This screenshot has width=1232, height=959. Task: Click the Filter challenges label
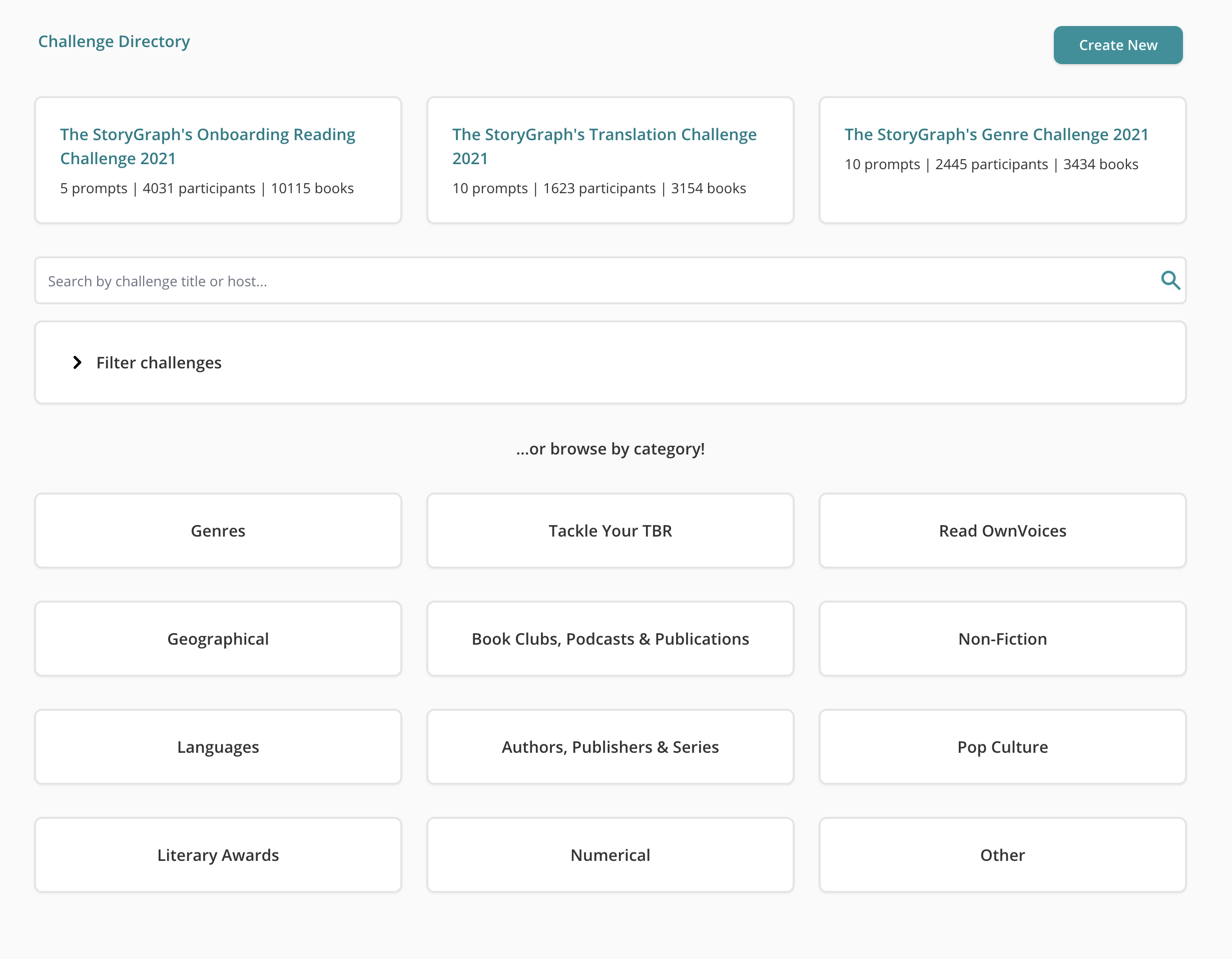pyautogui.click(x=159, y=363)
